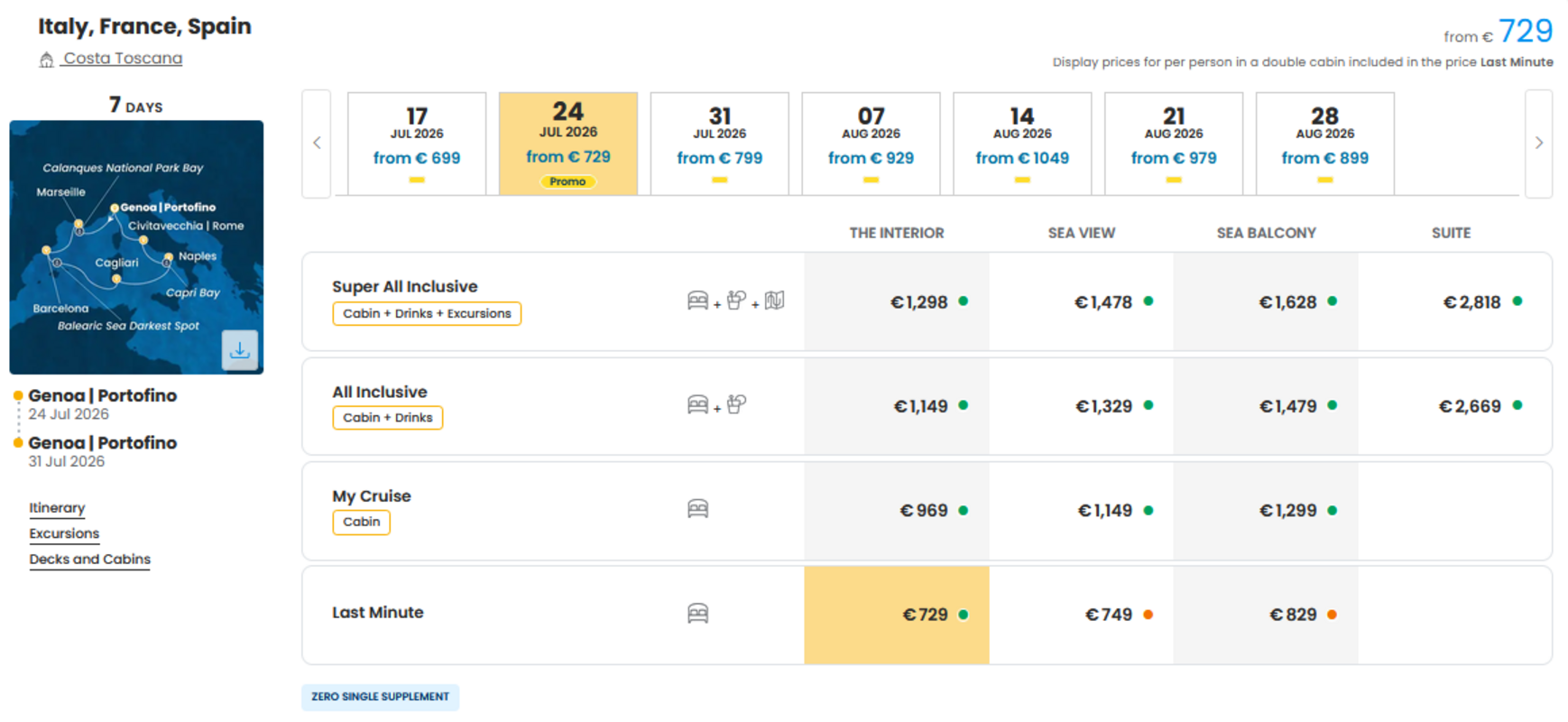Download the itinerary map image

point(240,350)
